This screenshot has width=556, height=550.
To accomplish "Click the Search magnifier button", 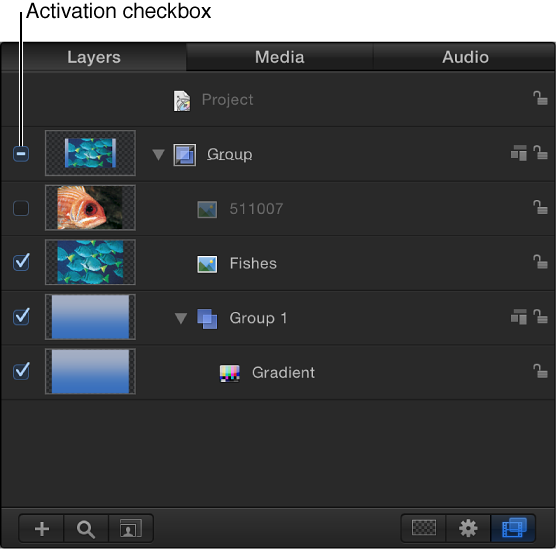I will 86,529.
